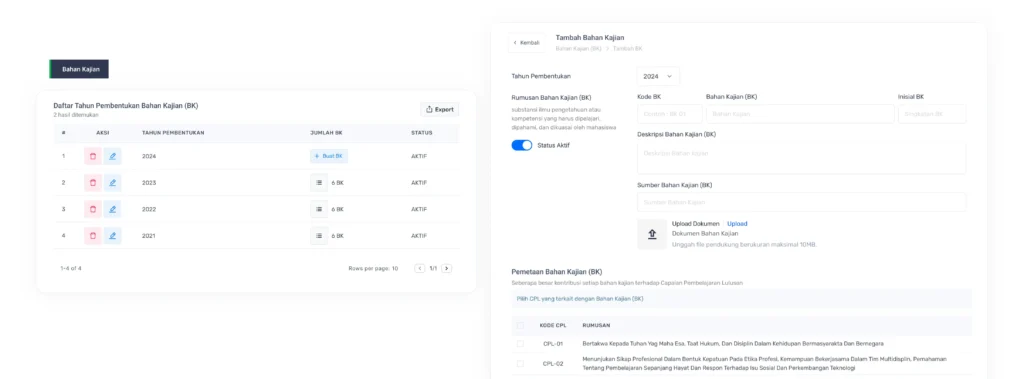Click 'Pilih CPL yang terkait' info banner
Image resolution: width=1024 pixels, height=379 pixels.
[741, 299]
